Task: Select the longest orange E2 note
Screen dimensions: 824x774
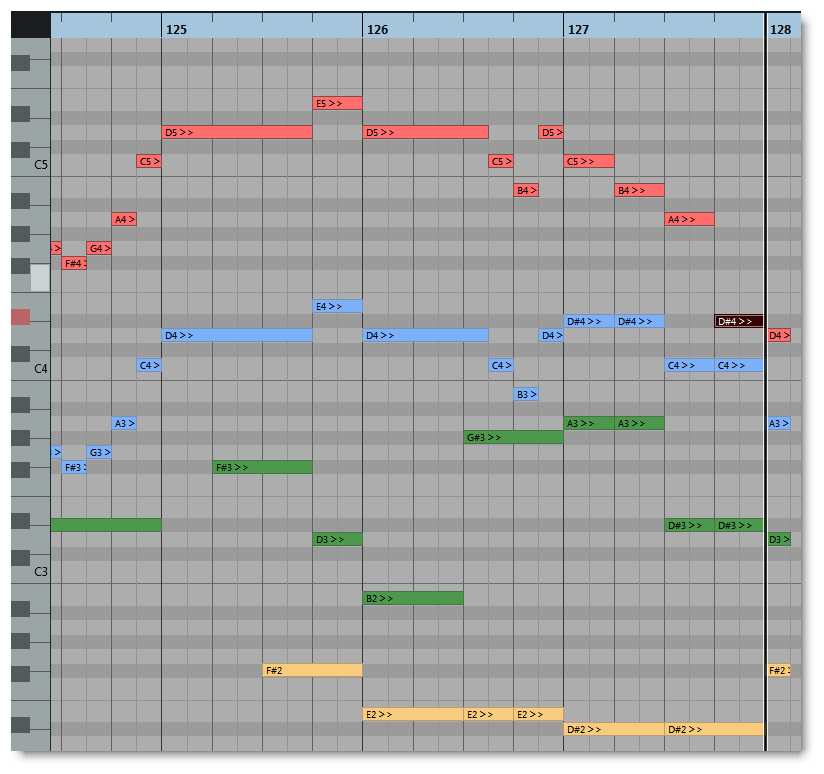Action: point(413,715)
